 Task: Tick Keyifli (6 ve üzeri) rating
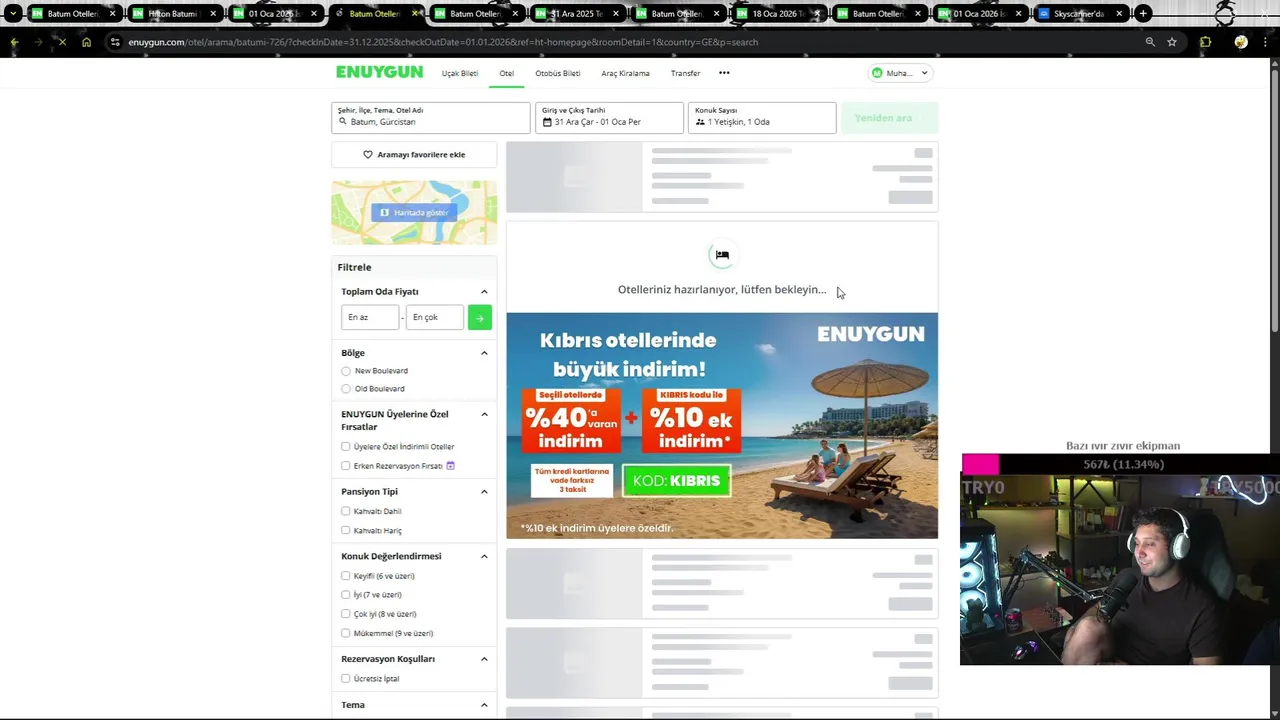[x=346, y=576]
